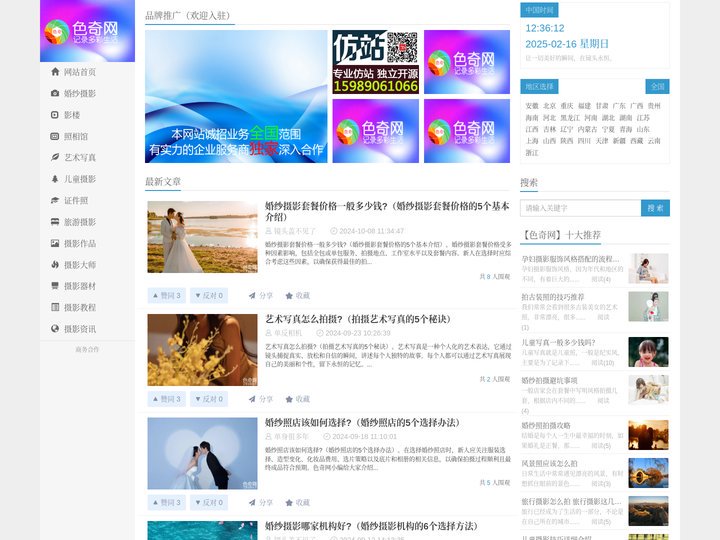The height and width of the screenshot is (540, 720).
Task: Select the 四川 region link
Action: [x=584, y=141]
